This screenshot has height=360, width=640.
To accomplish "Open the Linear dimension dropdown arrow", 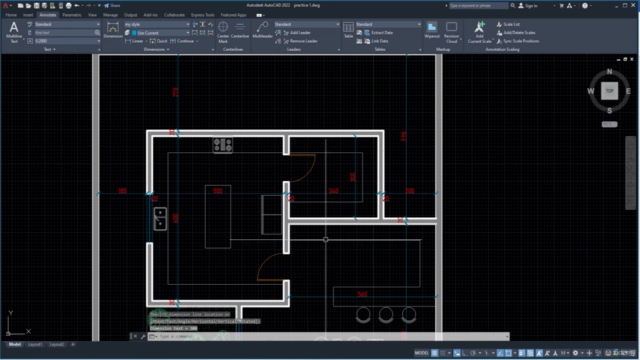I will [x=146, y=41].
